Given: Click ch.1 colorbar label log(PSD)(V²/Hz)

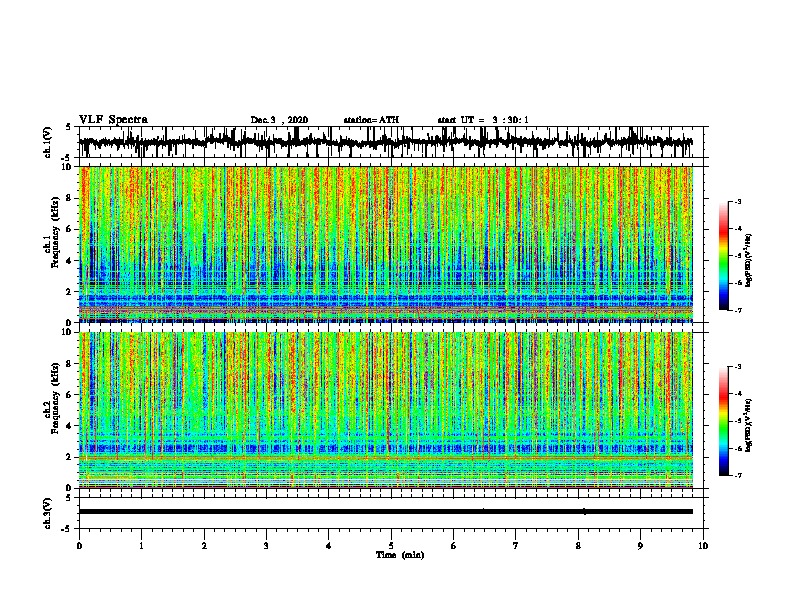Looking at the screenshot, I should point(749,261).
